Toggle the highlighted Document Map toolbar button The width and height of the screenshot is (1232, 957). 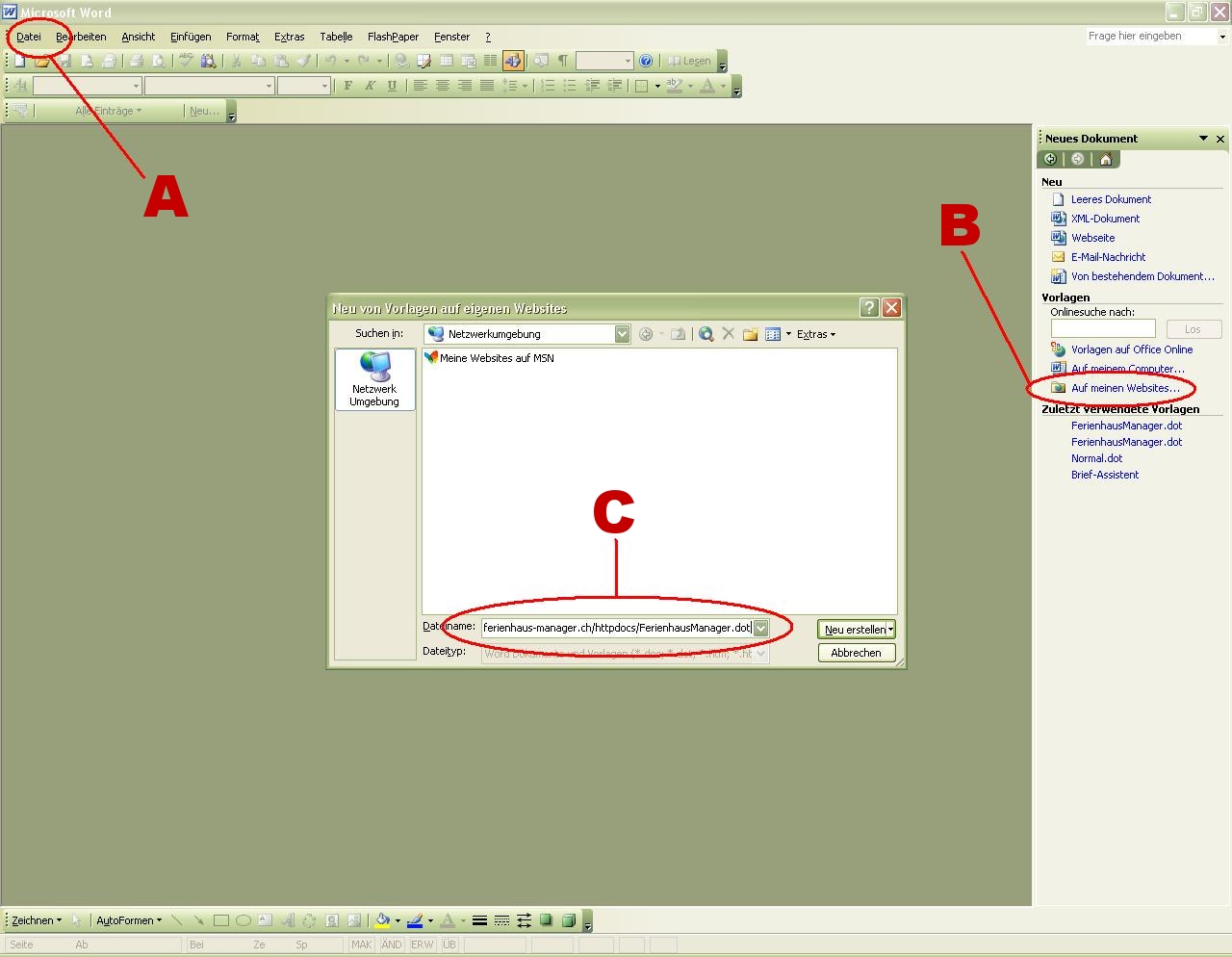click(x=513, y=61)
